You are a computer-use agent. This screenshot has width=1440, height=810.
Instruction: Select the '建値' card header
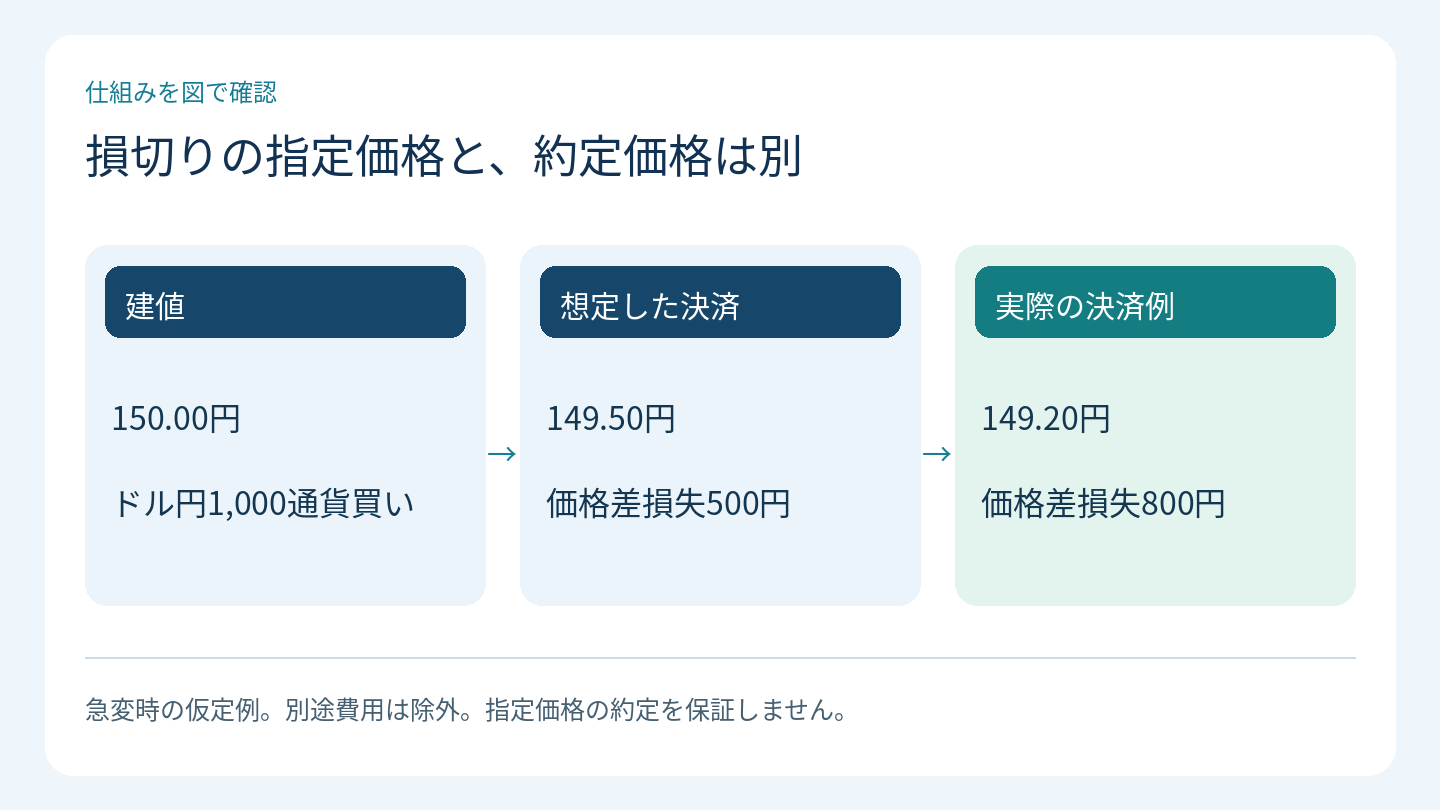[x=285, y=302]
